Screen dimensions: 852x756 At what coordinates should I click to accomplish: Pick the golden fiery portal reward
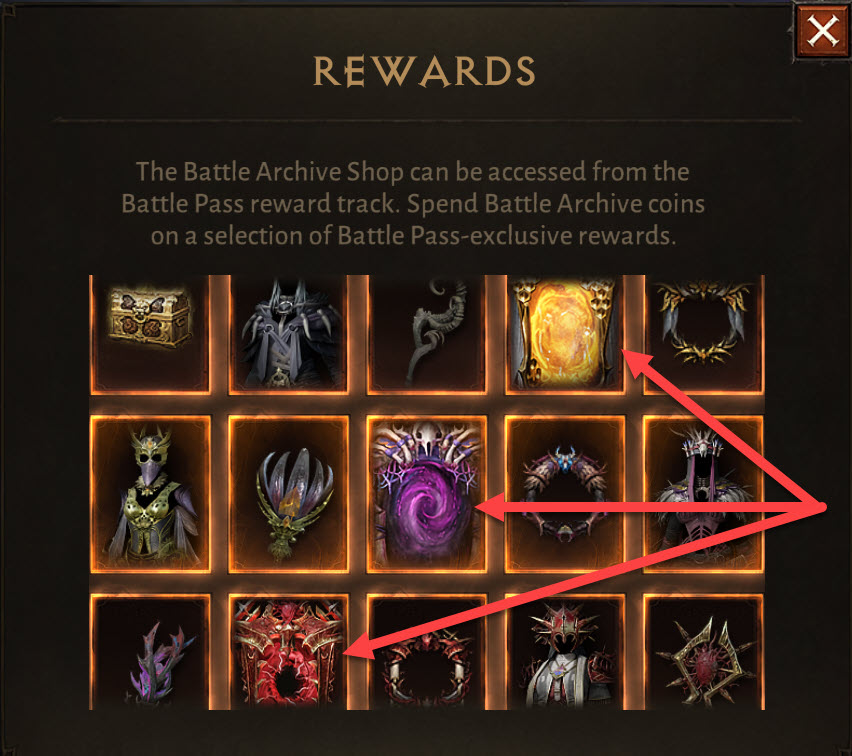pyautogui.click(x=565, y=334)
